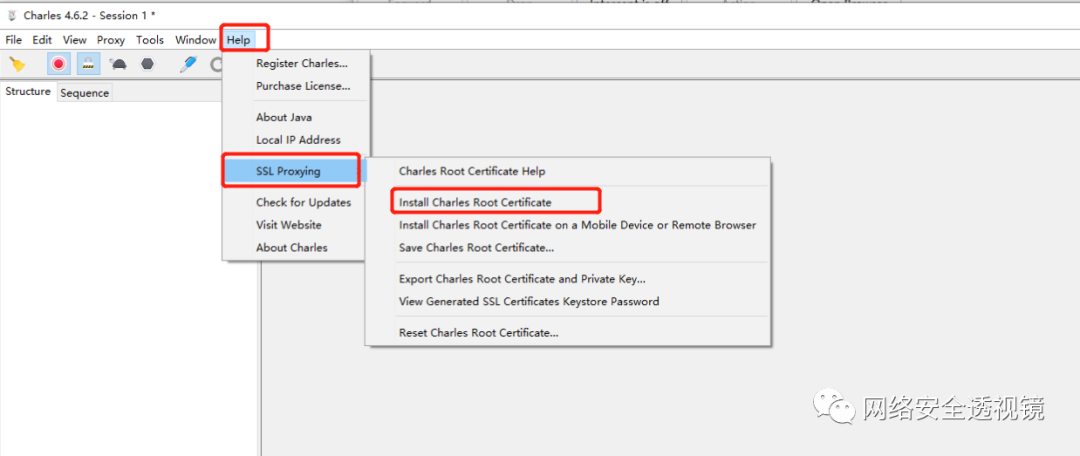Clear the session with the broom icon

(17, 64)
